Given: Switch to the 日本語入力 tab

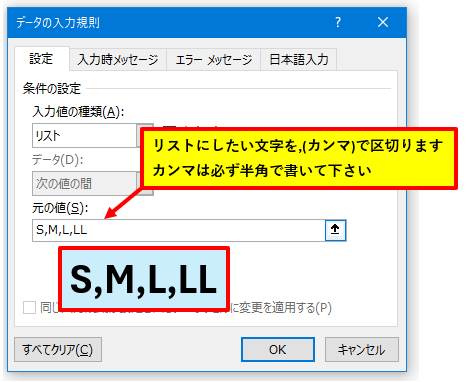Looking at the screenshot, I should click(x=299, y=60).
